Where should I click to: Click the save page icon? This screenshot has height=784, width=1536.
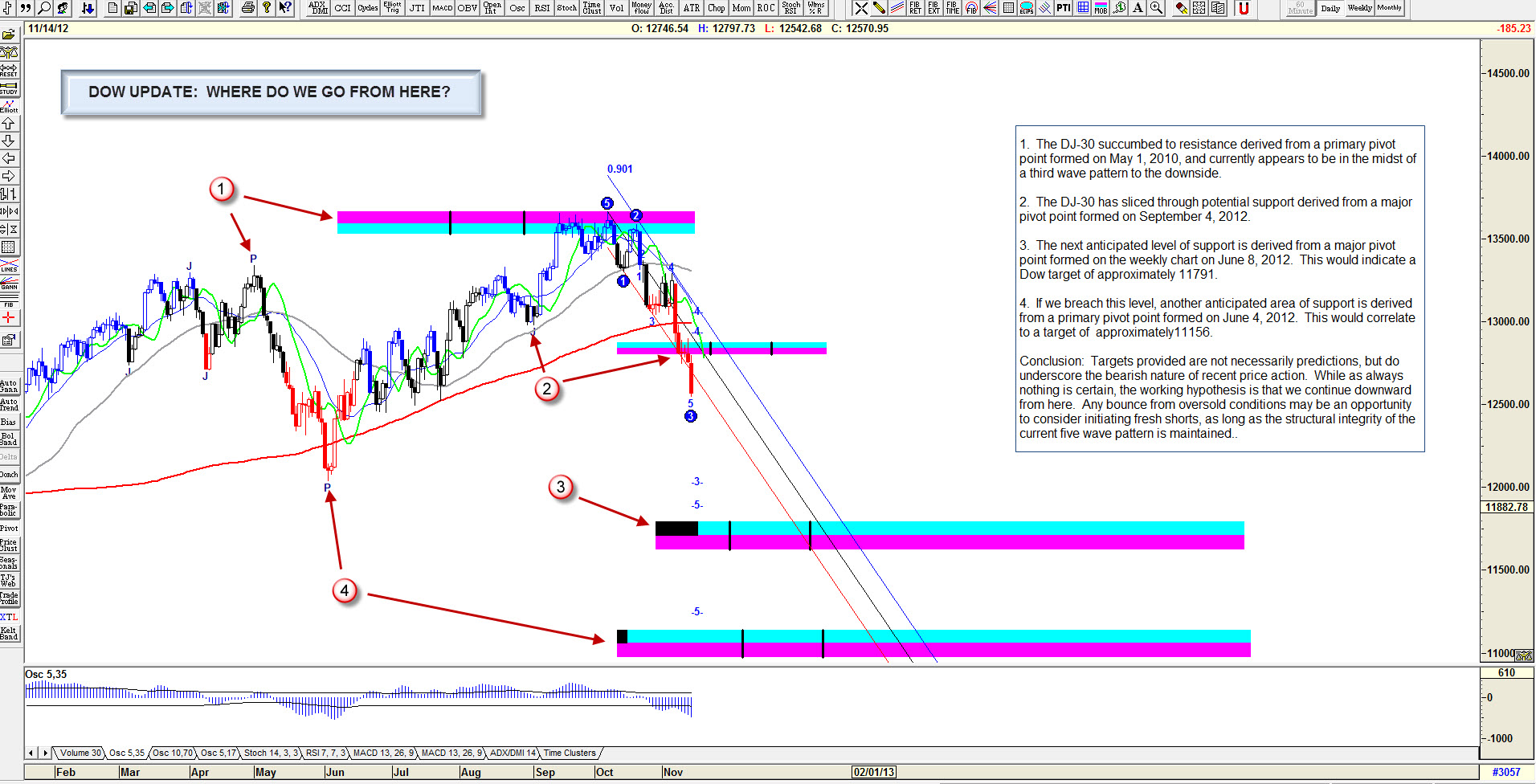(131, 8)
